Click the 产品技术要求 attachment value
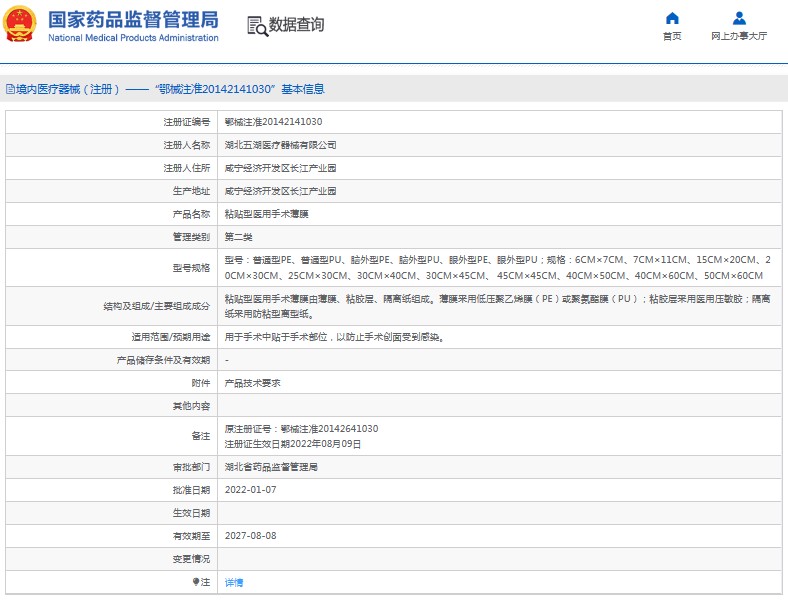The width and height of the screenshot is (788, 602). tap(252, 383)
